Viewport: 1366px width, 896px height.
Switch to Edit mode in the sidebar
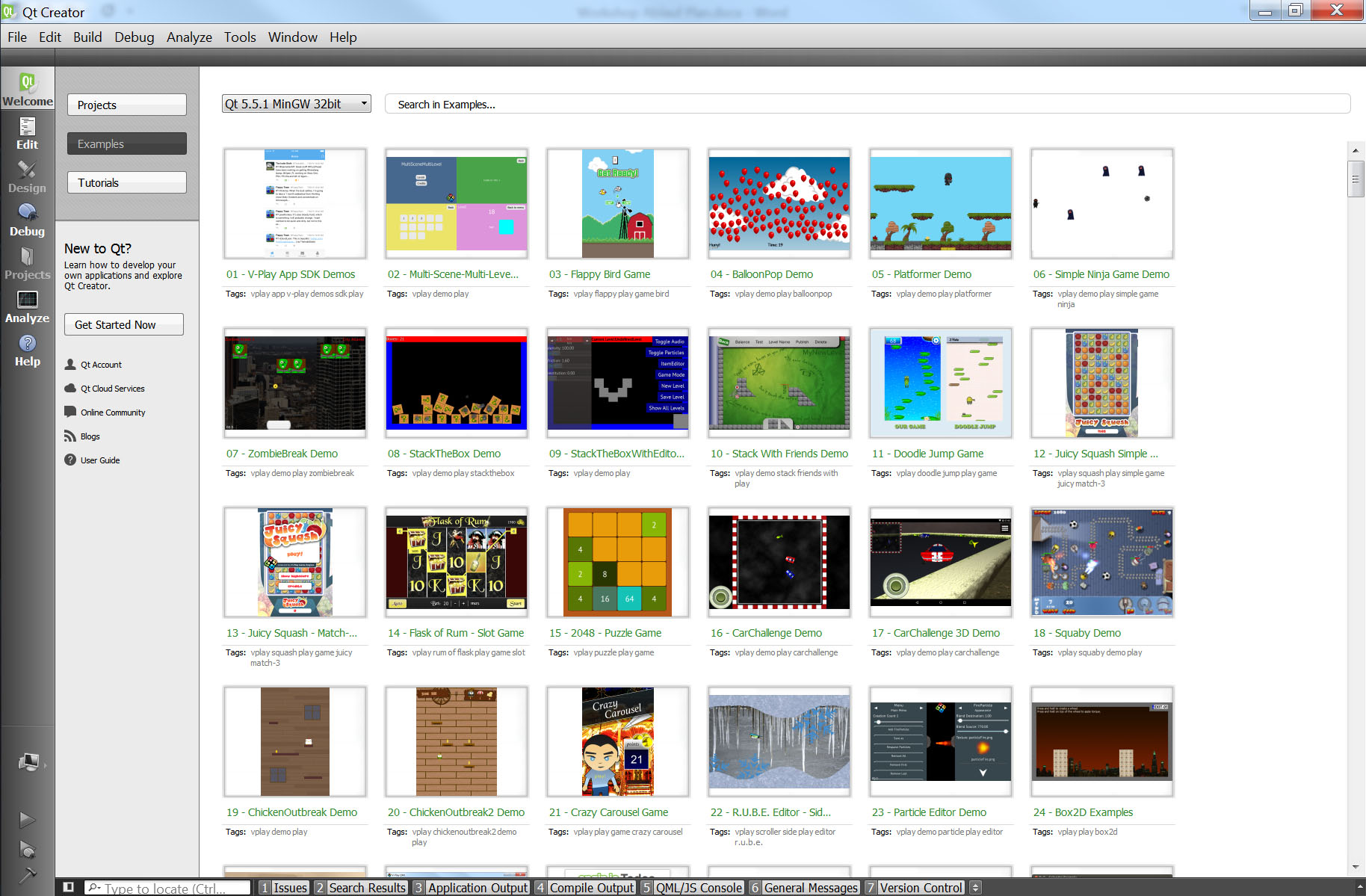tap(27, 135)
